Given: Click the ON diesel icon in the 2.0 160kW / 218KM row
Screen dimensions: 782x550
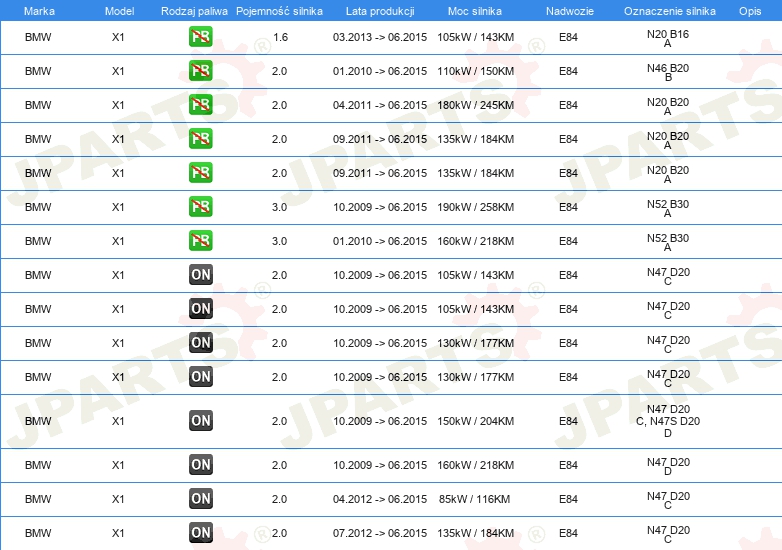Looking at the screenshot, I should click(200, 465).
